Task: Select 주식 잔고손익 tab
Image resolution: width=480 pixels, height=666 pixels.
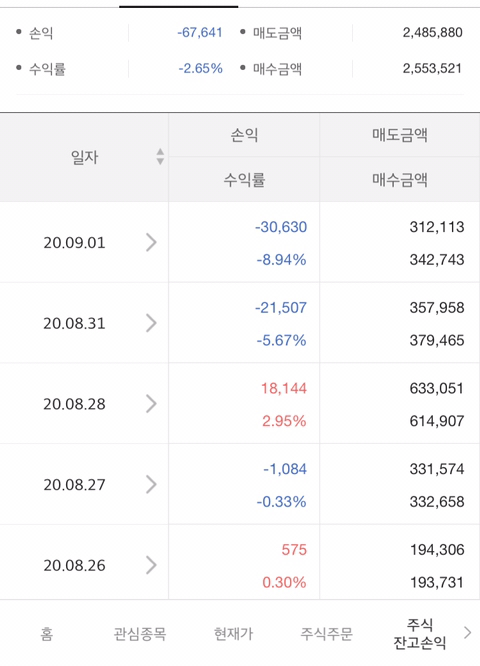Action: (420, 634)
